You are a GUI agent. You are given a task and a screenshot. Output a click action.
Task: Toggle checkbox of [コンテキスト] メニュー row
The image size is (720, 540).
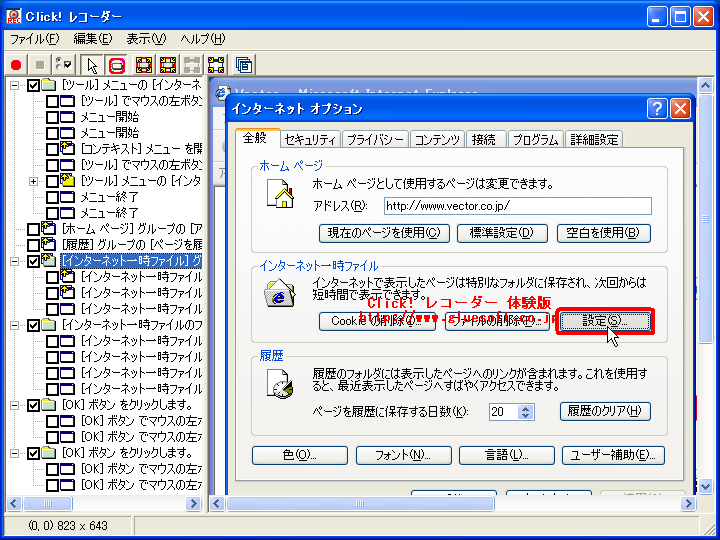(52, 149)
